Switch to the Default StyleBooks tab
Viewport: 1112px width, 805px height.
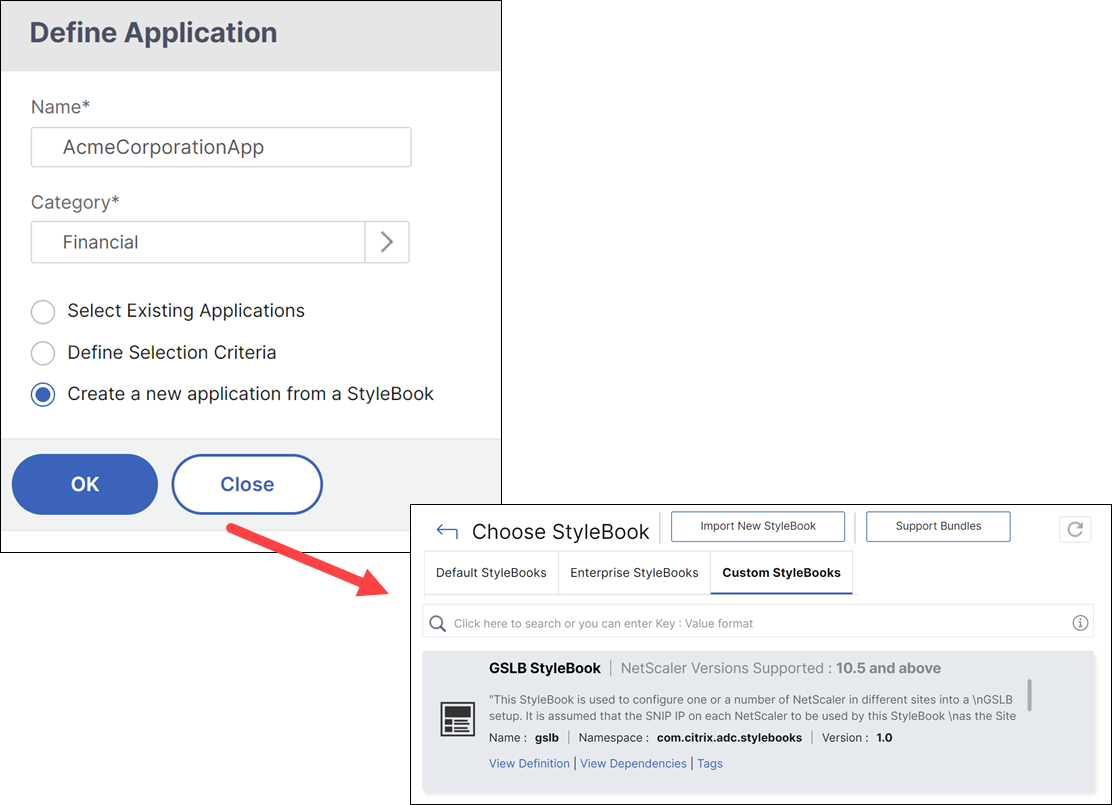tap(491, 572)
